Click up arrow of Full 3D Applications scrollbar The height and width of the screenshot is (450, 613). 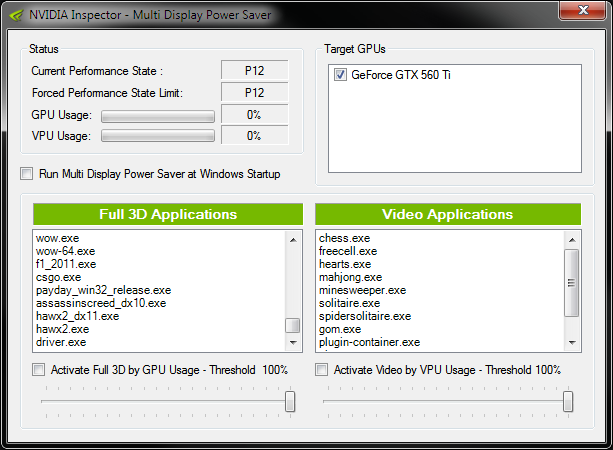(x=293, y=240)
